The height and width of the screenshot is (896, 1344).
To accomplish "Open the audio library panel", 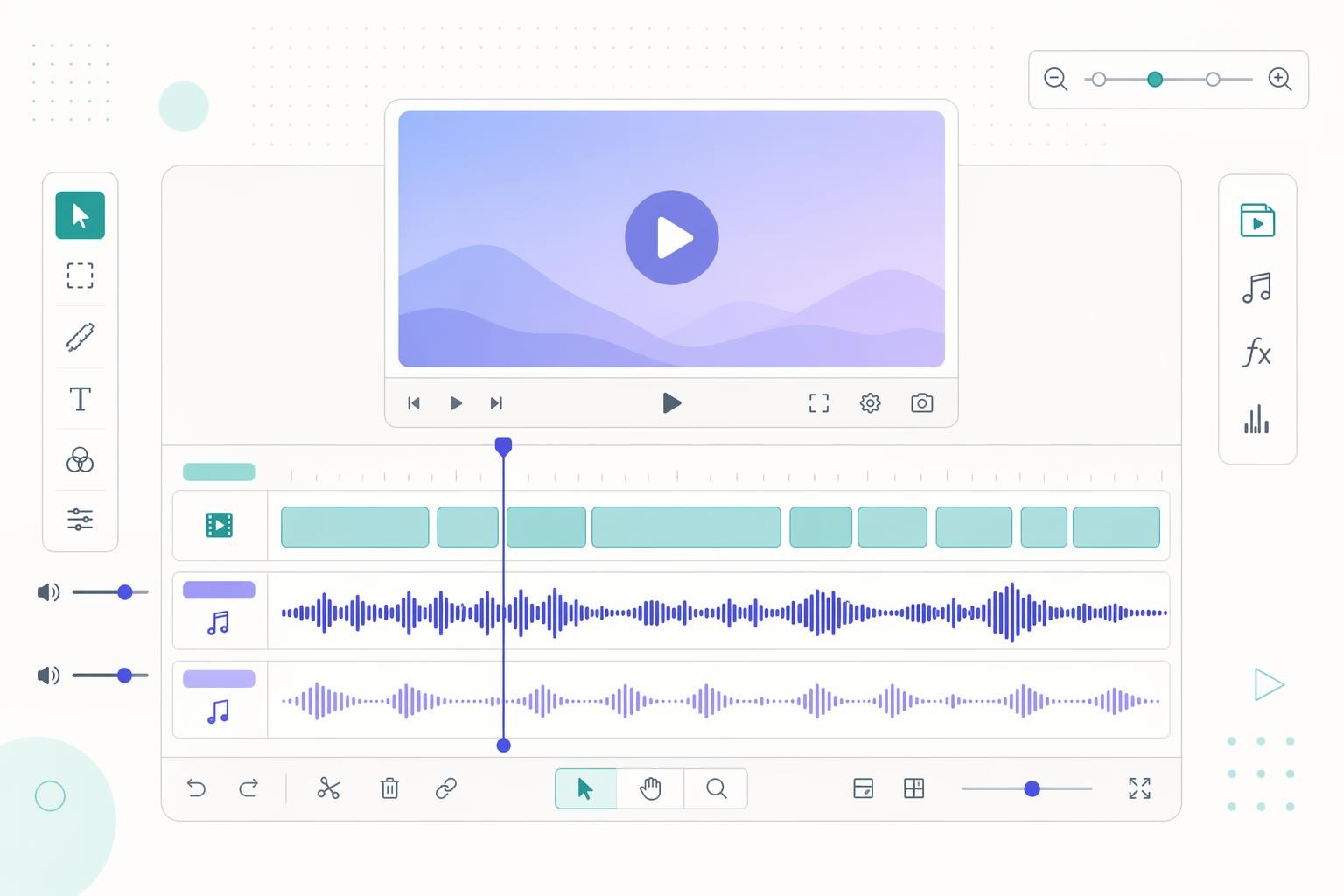I will coord(1257,287).
